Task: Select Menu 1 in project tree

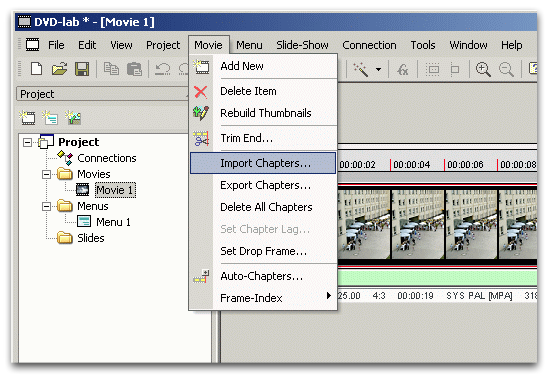Action: tap(113, 222)
